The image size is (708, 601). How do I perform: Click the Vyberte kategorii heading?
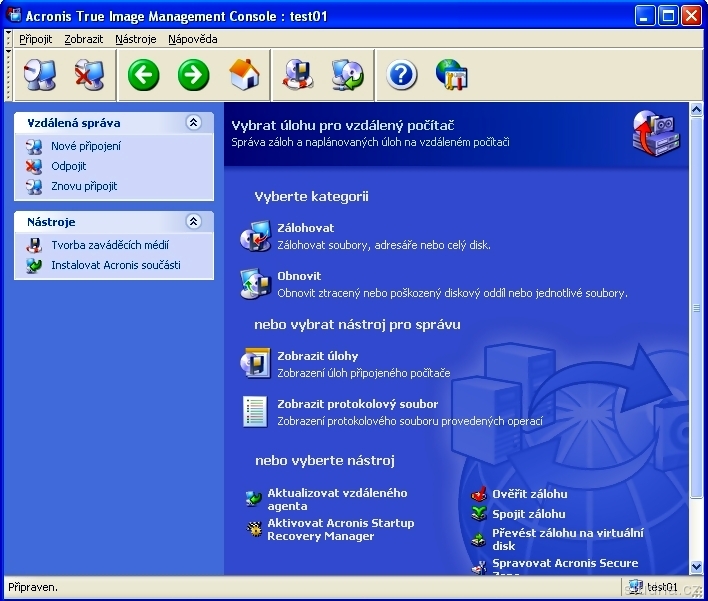(312, 196)
